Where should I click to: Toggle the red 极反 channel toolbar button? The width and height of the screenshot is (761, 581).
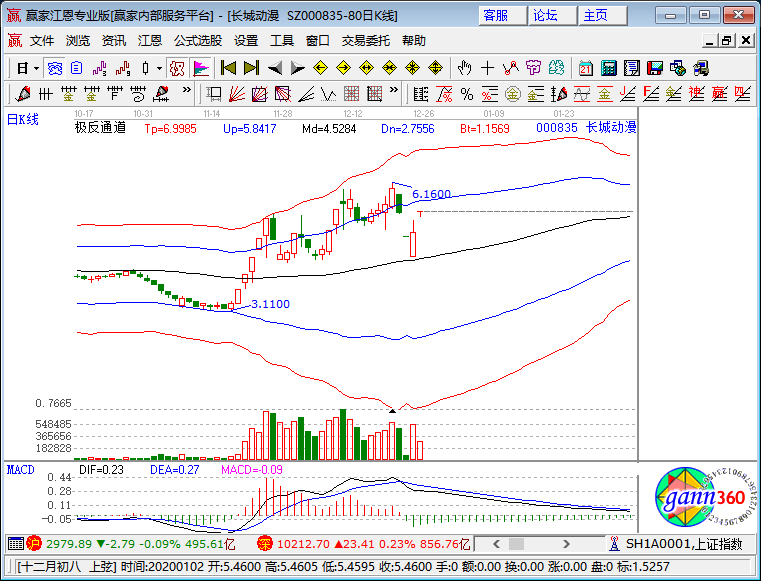(x=177, y=68)
